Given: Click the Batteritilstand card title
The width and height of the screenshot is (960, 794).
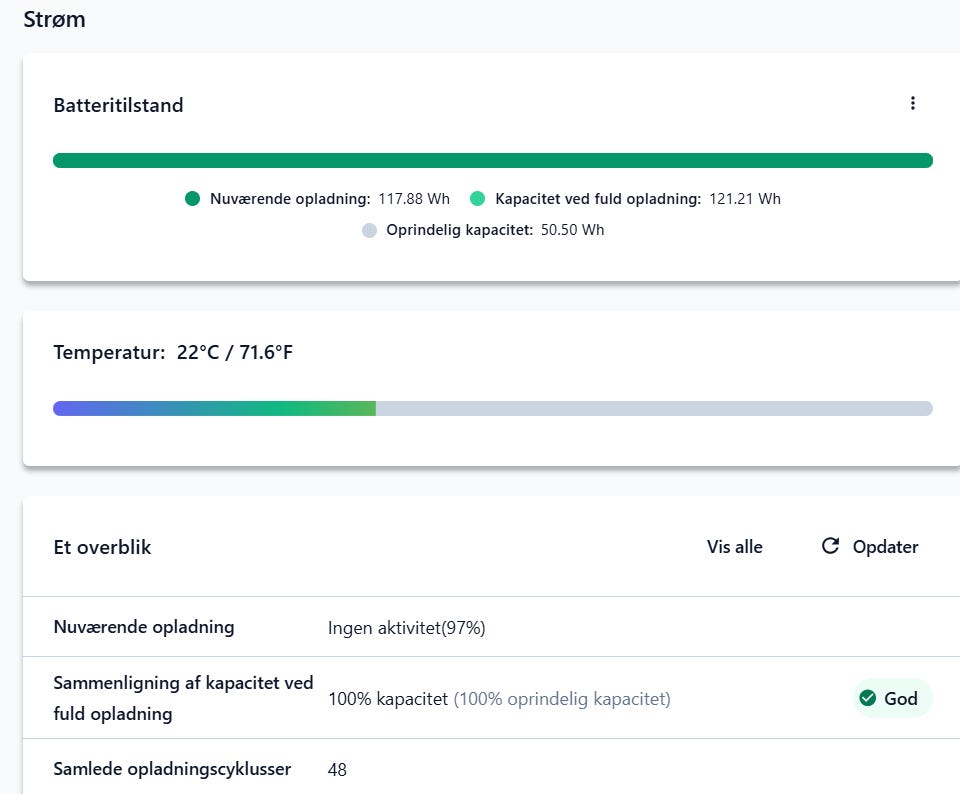Looking at the screenshot, I should 118,106.
